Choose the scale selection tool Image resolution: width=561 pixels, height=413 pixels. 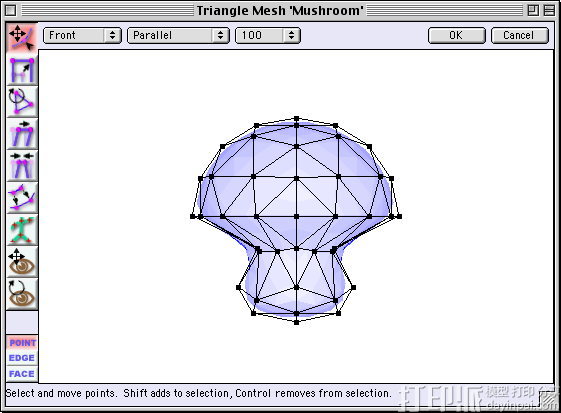[22, 70]
